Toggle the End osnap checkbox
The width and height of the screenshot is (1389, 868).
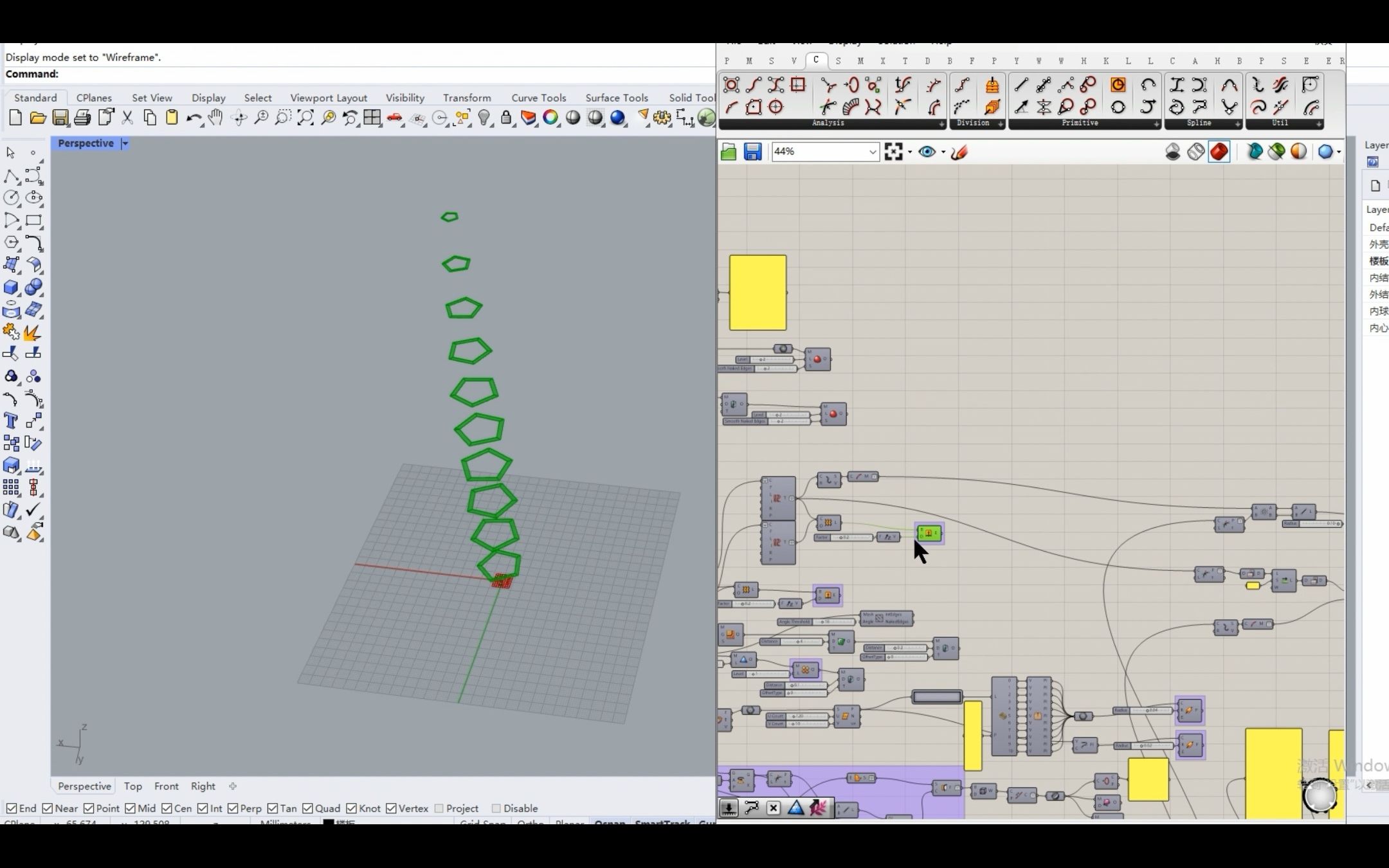[12, 808]
